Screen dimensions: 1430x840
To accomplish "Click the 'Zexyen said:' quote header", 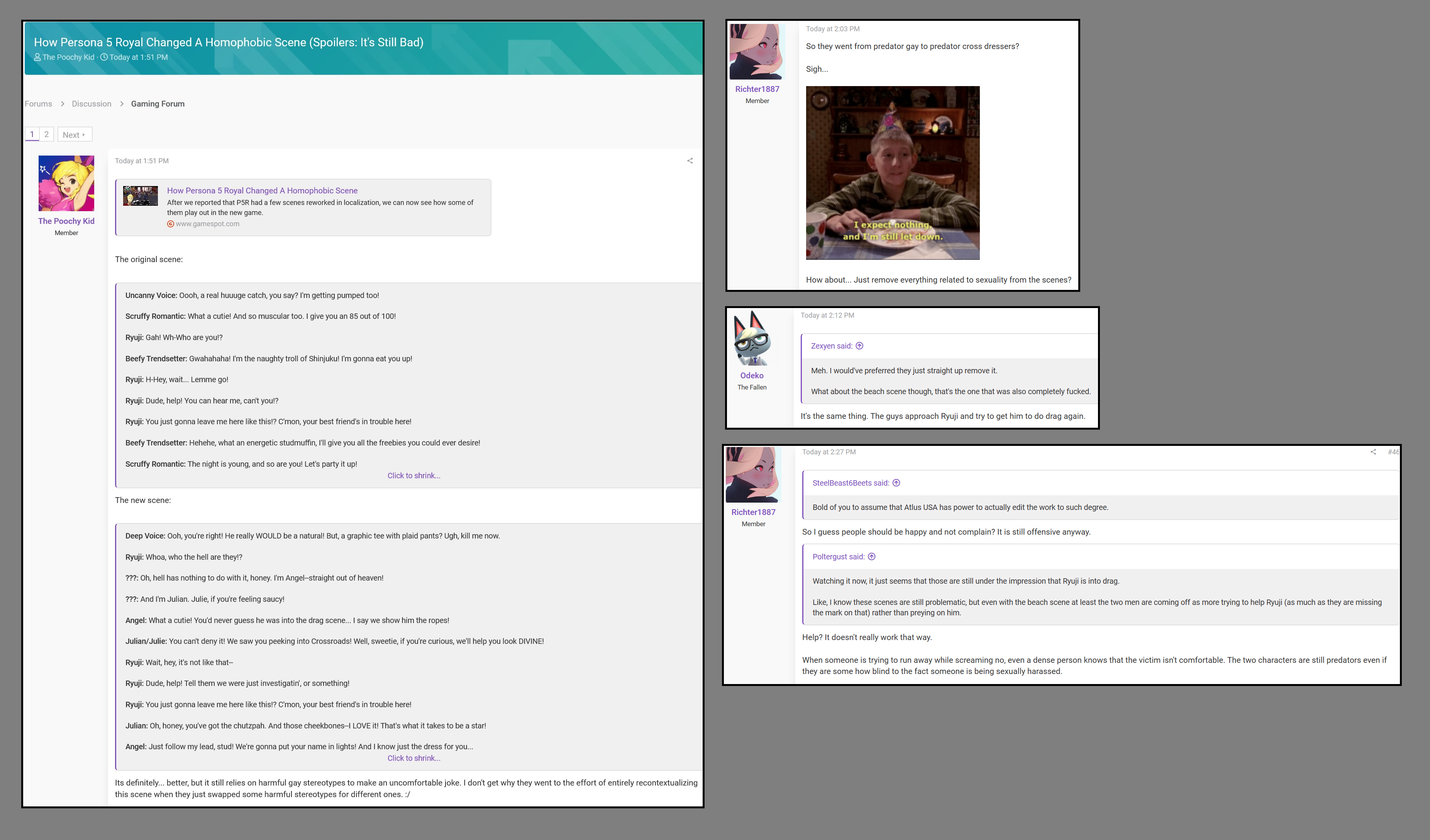I will [831, 346].
